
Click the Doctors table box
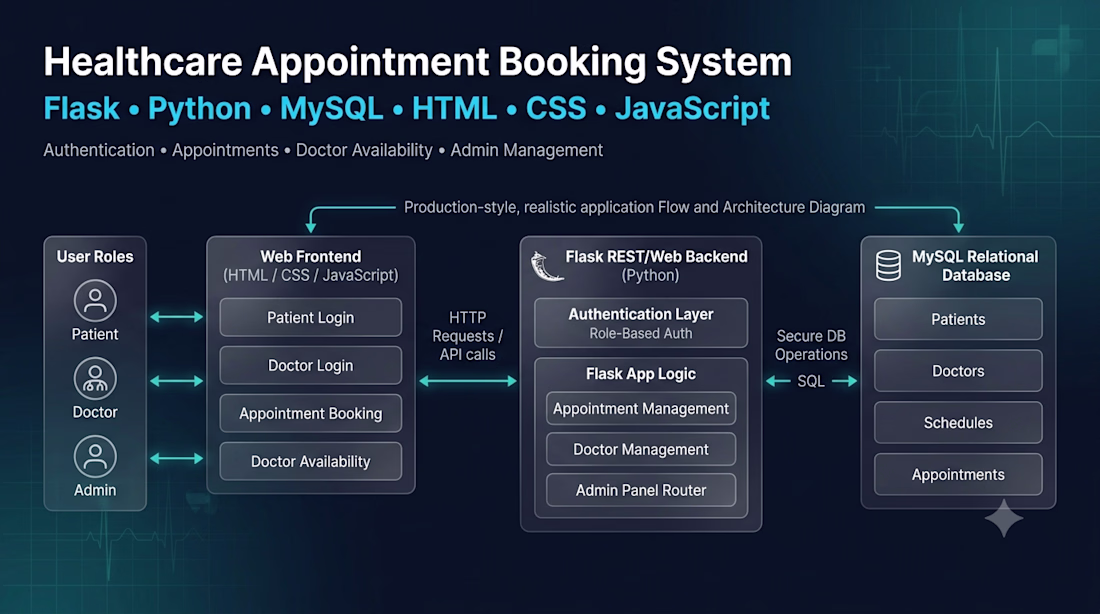[958, 371]
